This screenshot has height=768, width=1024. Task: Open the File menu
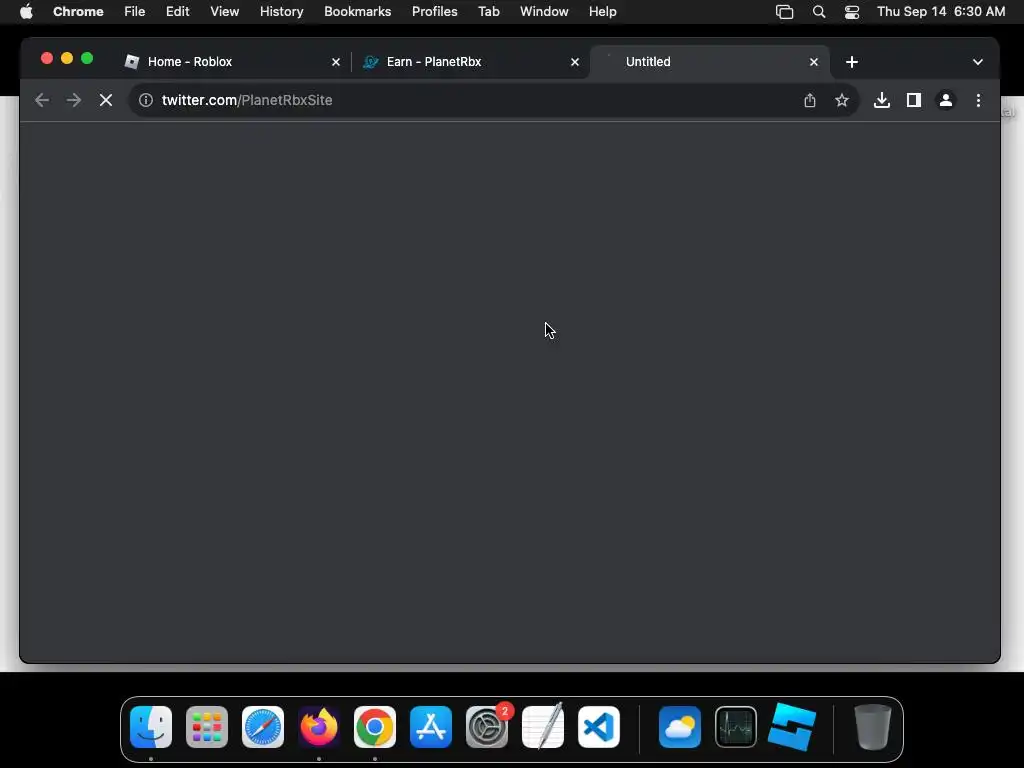135,11
